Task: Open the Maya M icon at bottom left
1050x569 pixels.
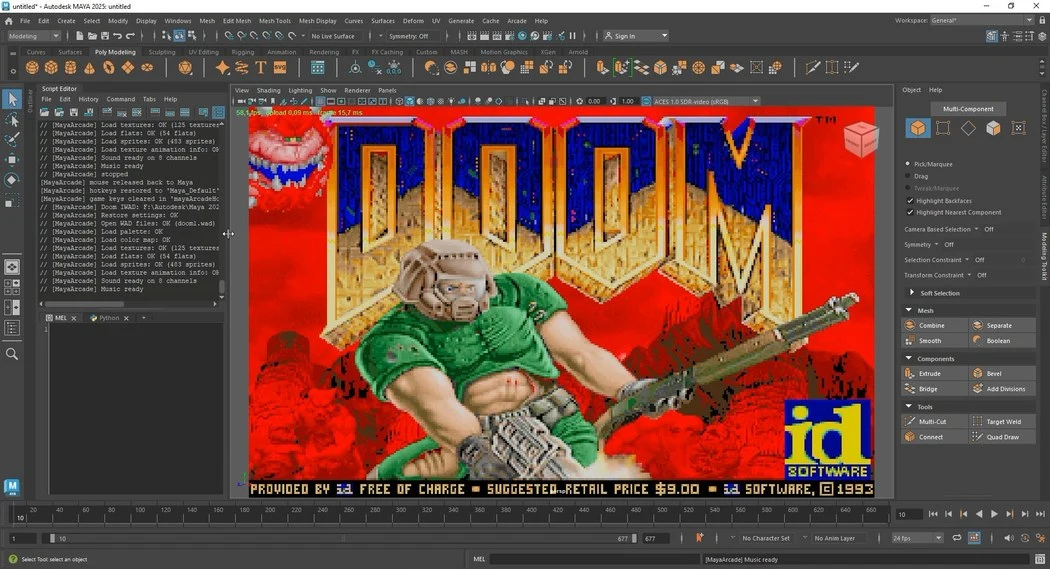Action: pyautogui.click(x=11, y=487)
